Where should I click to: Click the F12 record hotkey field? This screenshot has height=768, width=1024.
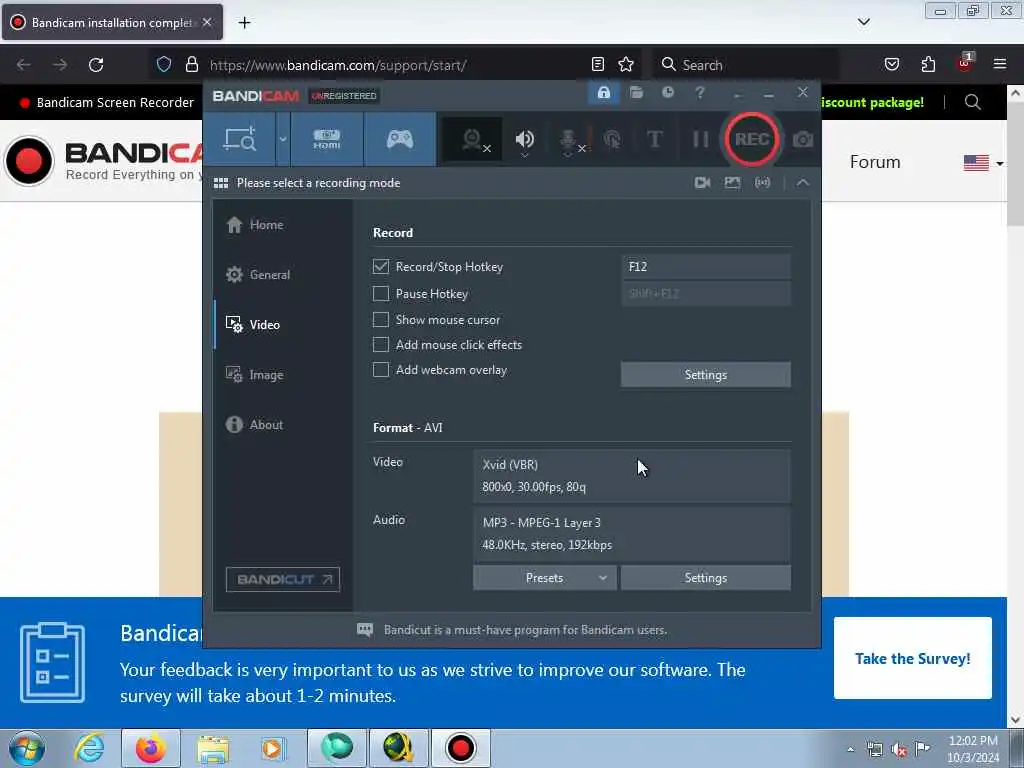coord(706,266)
